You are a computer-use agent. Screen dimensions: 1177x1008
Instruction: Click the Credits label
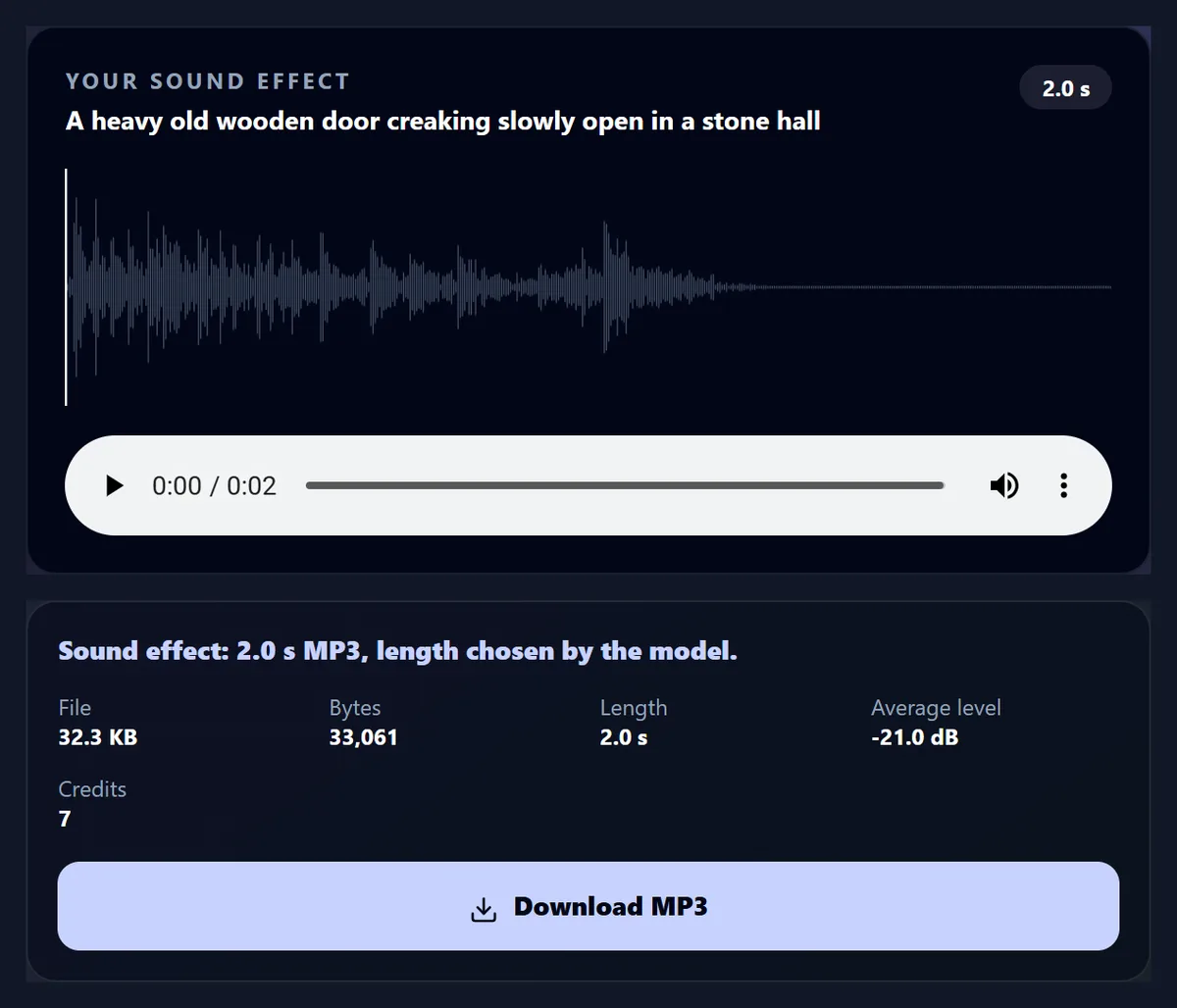(x=92, y=789)
